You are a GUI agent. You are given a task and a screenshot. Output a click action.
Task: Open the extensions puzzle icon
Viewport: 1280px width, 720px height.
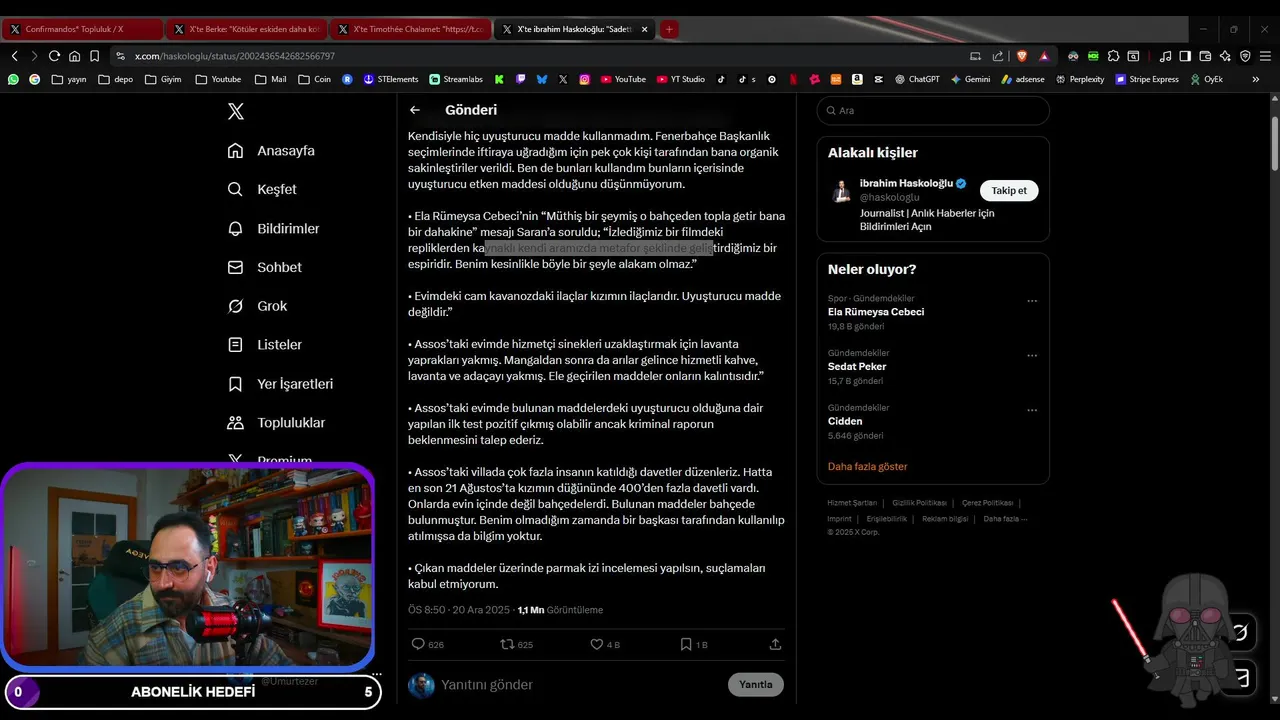1114,56
